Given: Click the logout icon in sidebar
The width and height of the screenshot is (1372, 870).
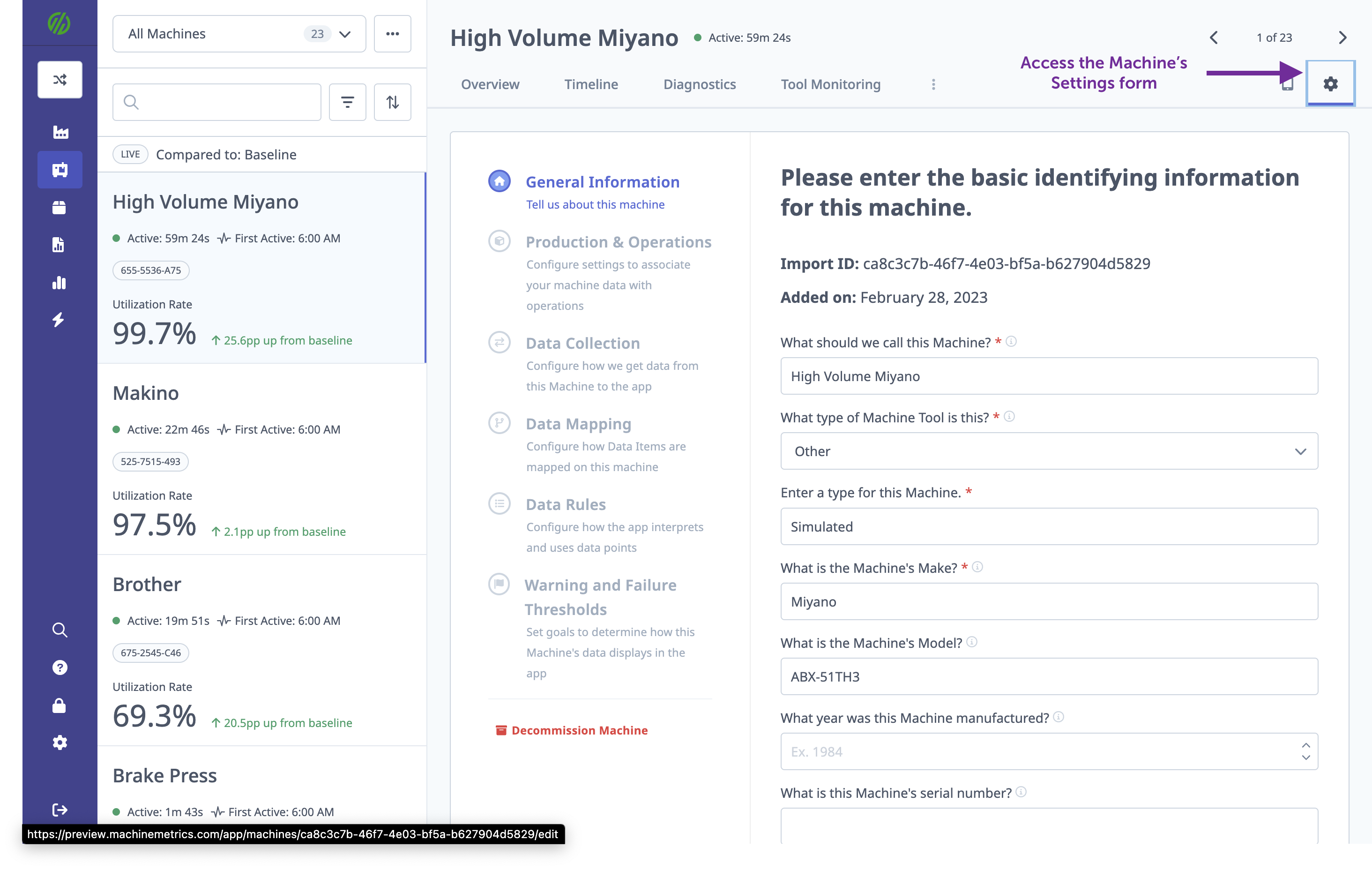Looking at the screenshot, I should (x=60, y=810).
